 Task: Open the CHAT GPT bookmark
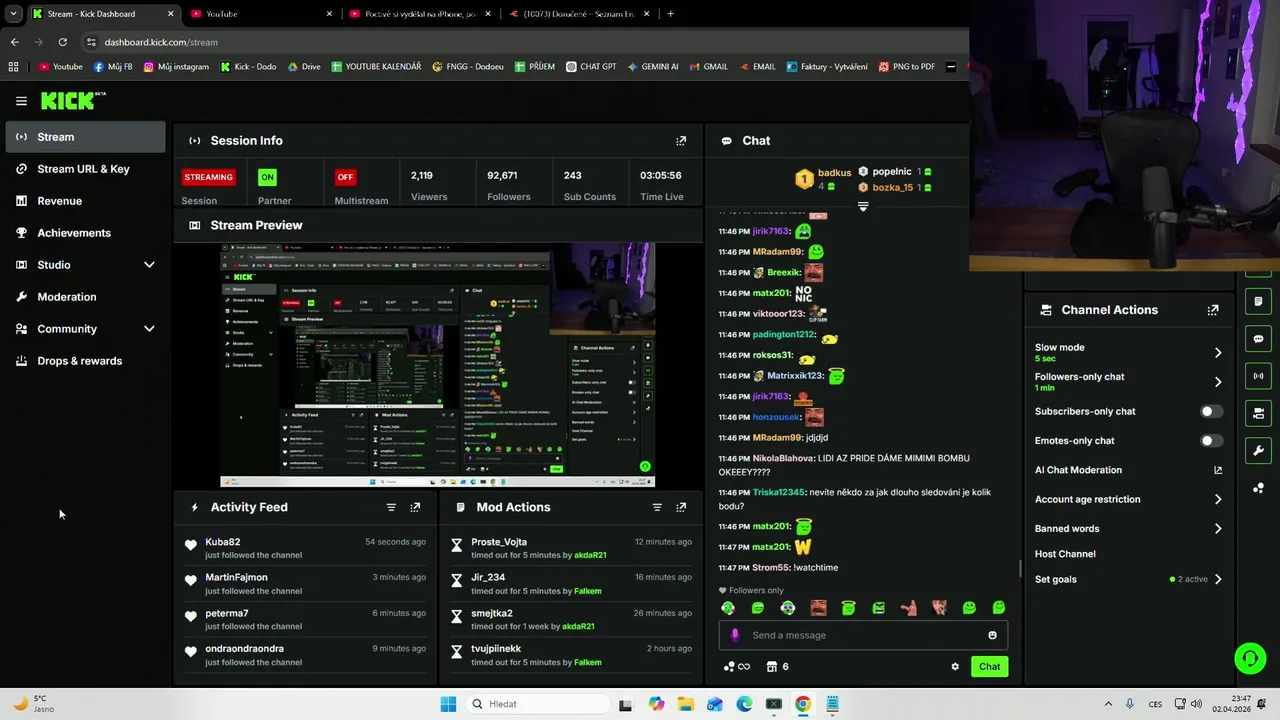point(590,67)
